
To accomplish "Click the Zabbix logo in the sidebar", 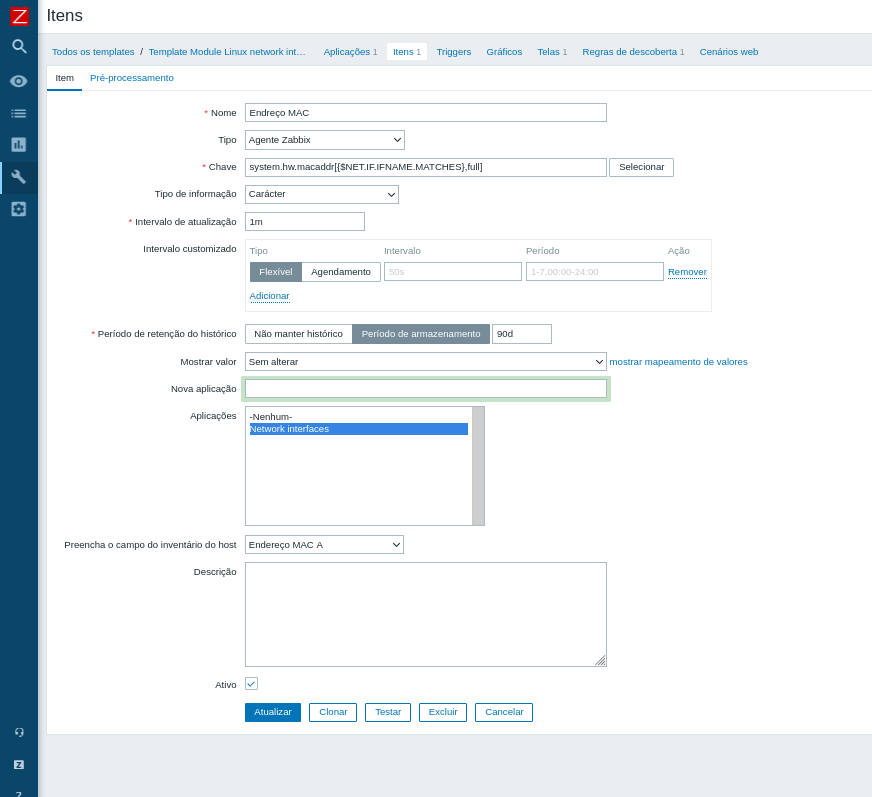I will tap(18, 16).
